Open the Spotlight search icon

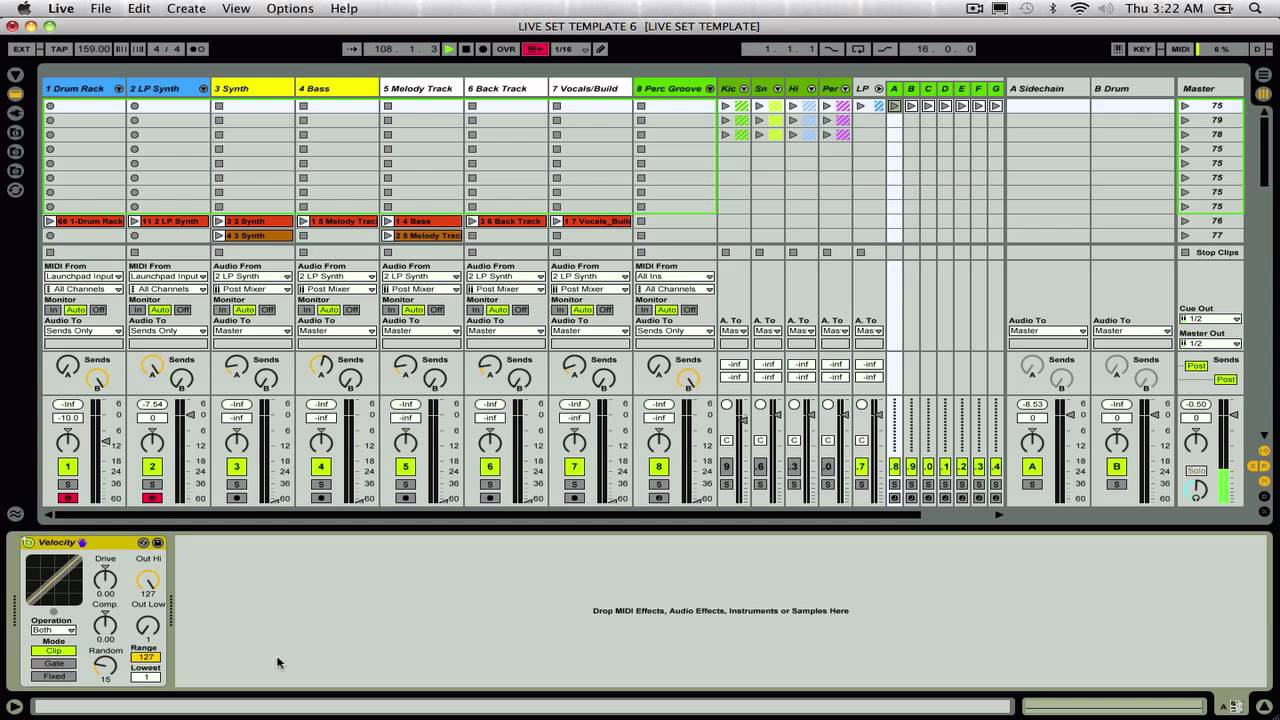coord(1256,9)
